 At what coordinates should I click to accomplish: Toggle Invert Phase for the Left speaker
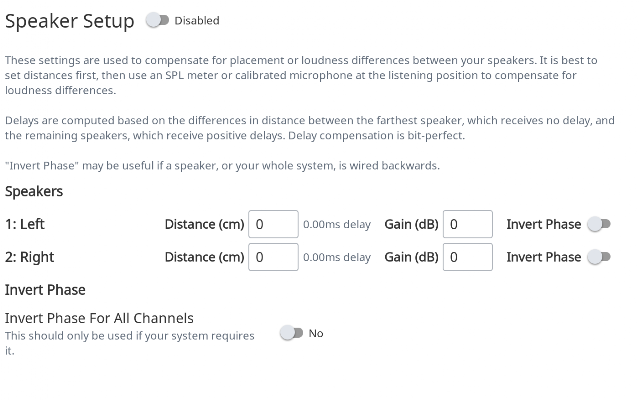pyautogui.click(x=599, y=224)
